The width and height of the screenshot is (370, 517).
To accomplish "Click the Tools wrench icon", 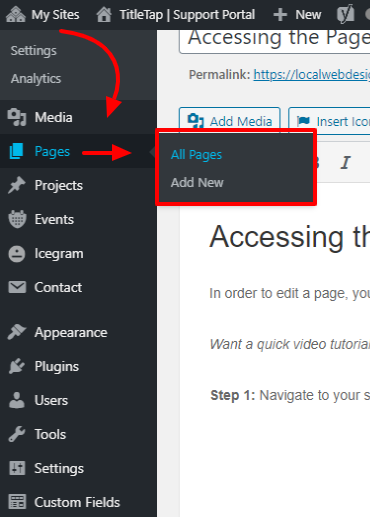I will pos(17,434).
